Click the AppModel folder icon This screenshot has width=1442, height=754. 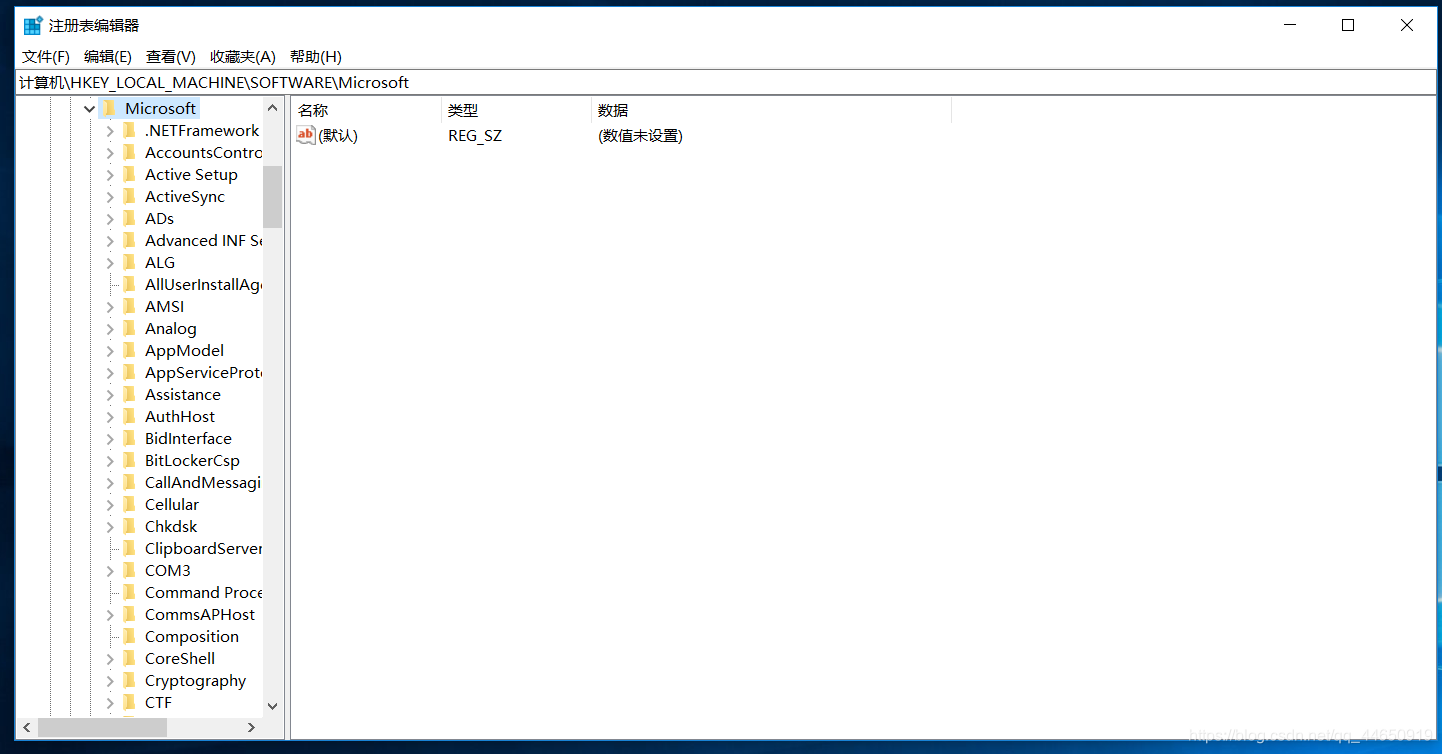coord(129,350)
